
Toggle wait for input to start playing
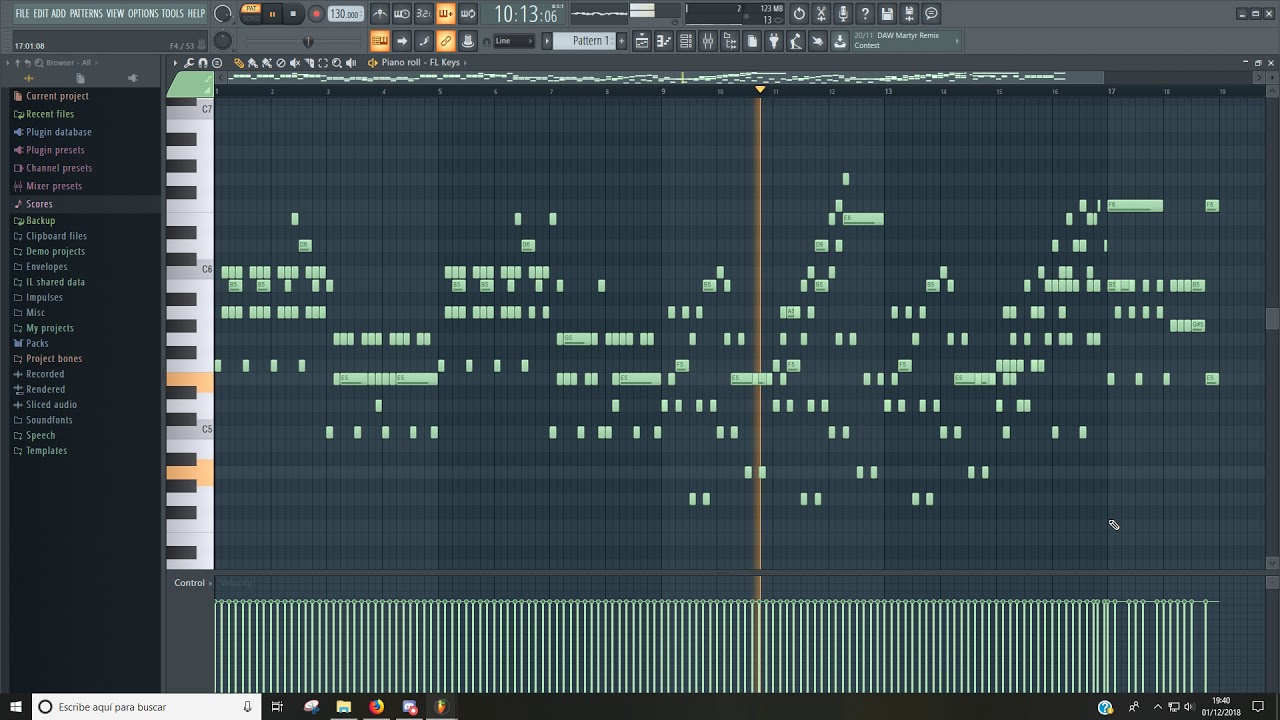point(402,14)
